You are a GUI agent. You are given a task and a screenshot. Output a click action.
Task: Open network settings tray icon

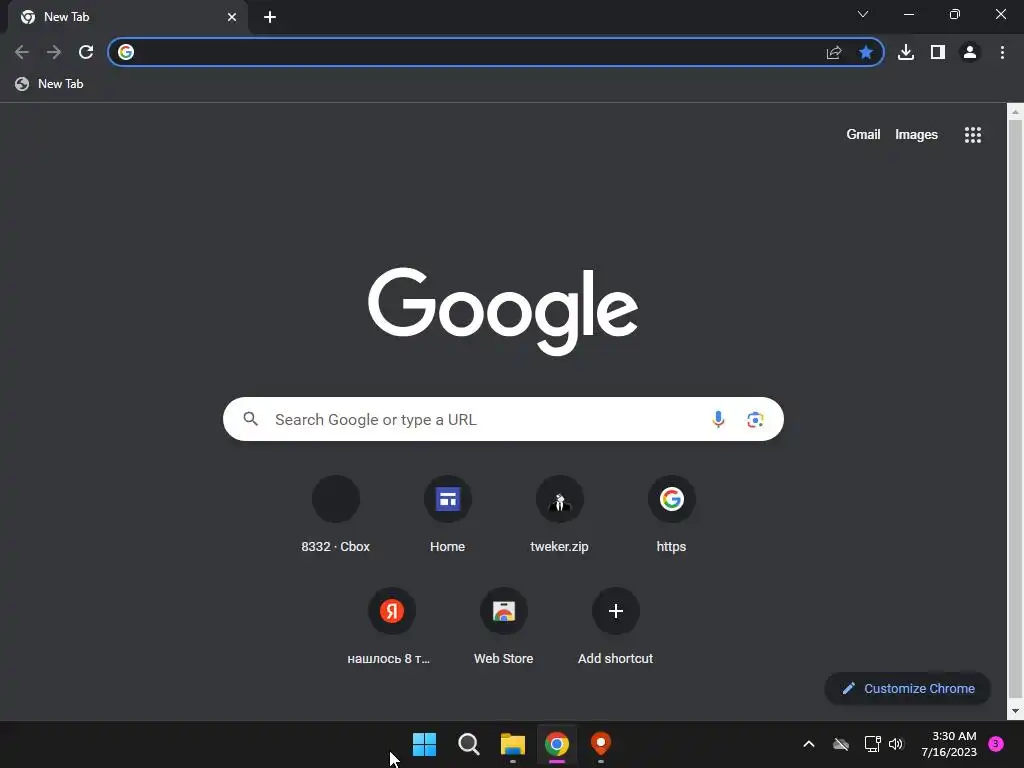click(x=872, y=744)
